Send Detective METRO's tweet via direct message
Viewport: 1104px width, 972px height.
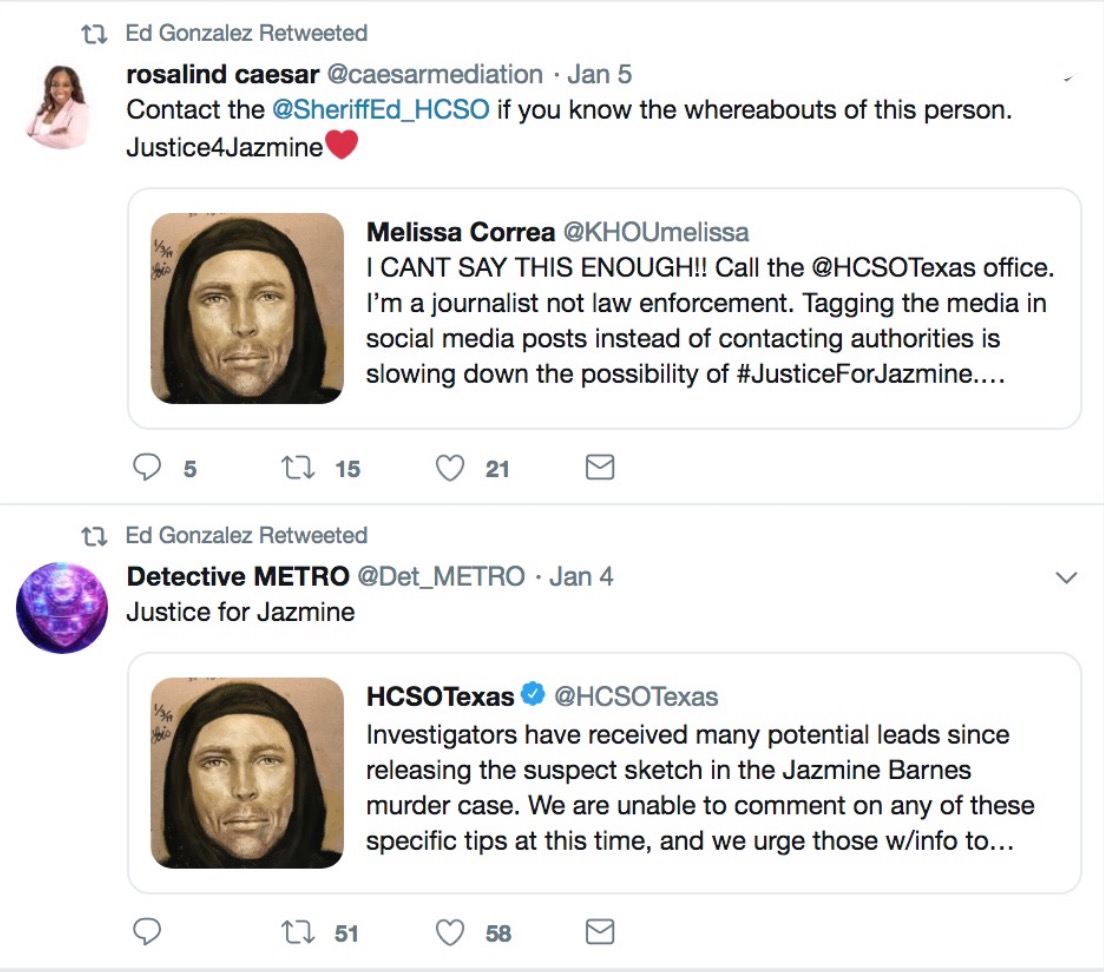tap(599, 932)
